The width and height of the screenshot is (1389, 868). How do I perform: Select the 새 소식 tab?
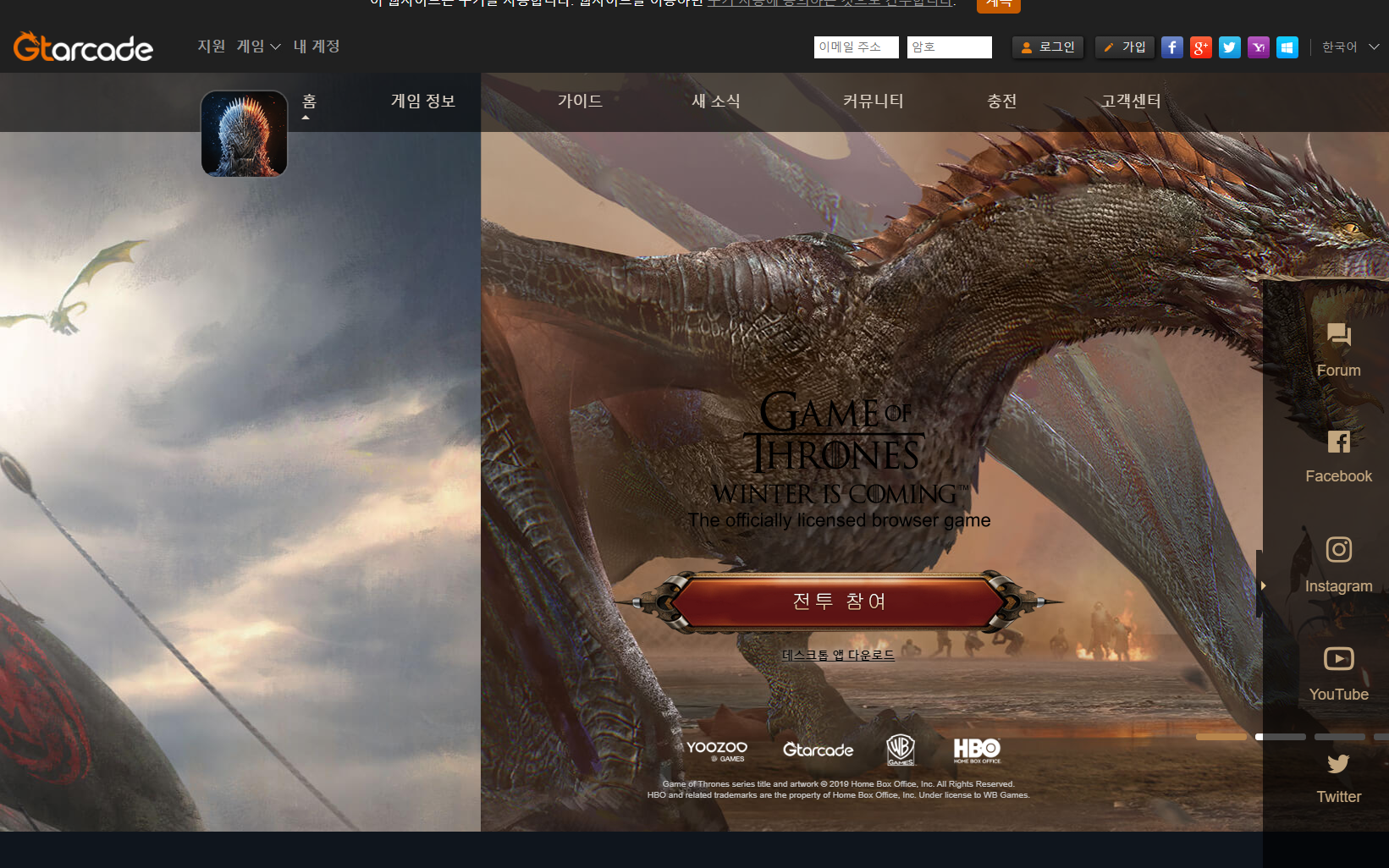716,102
